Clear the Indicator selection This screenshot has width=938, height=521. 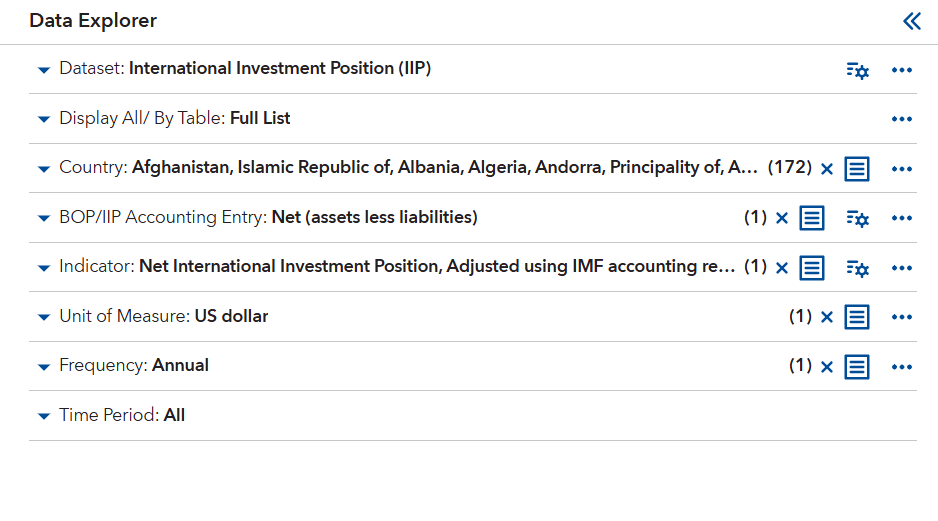782,268
